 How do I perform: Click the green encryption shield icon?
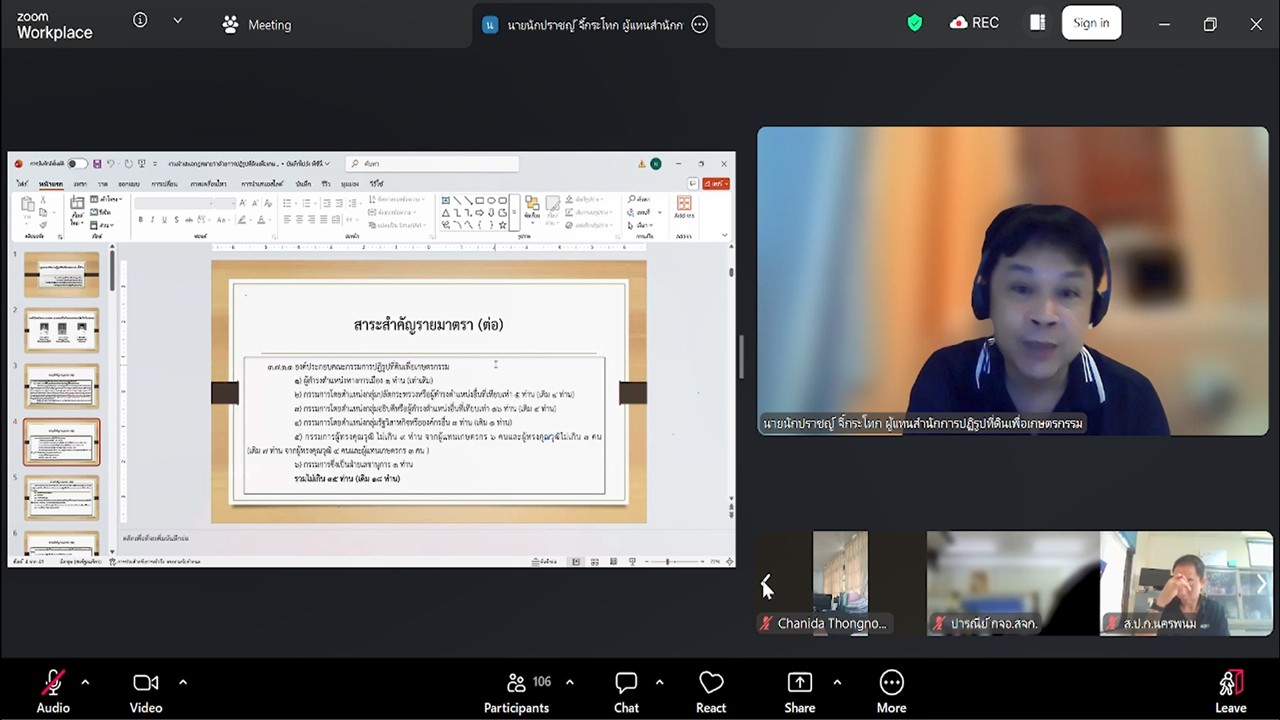point(914,23)
